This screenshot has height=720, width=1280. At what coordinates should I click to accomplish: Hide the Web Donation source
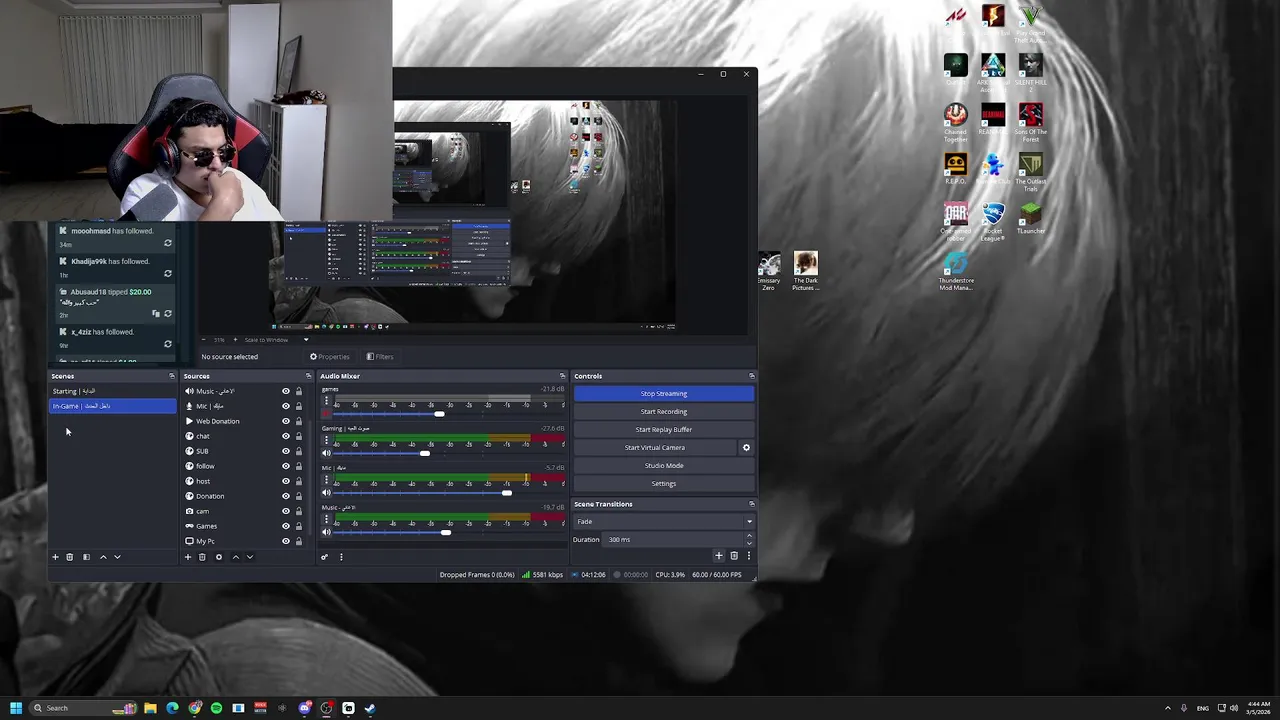(286, 421)
